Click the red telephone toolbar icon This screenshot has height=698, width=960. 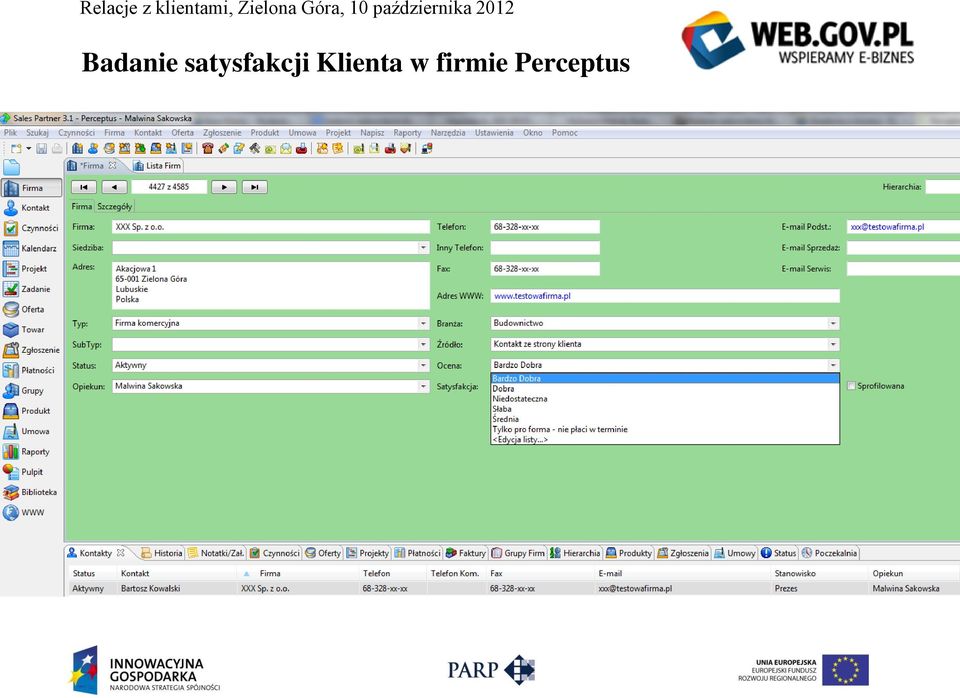(x=208, y=148)
